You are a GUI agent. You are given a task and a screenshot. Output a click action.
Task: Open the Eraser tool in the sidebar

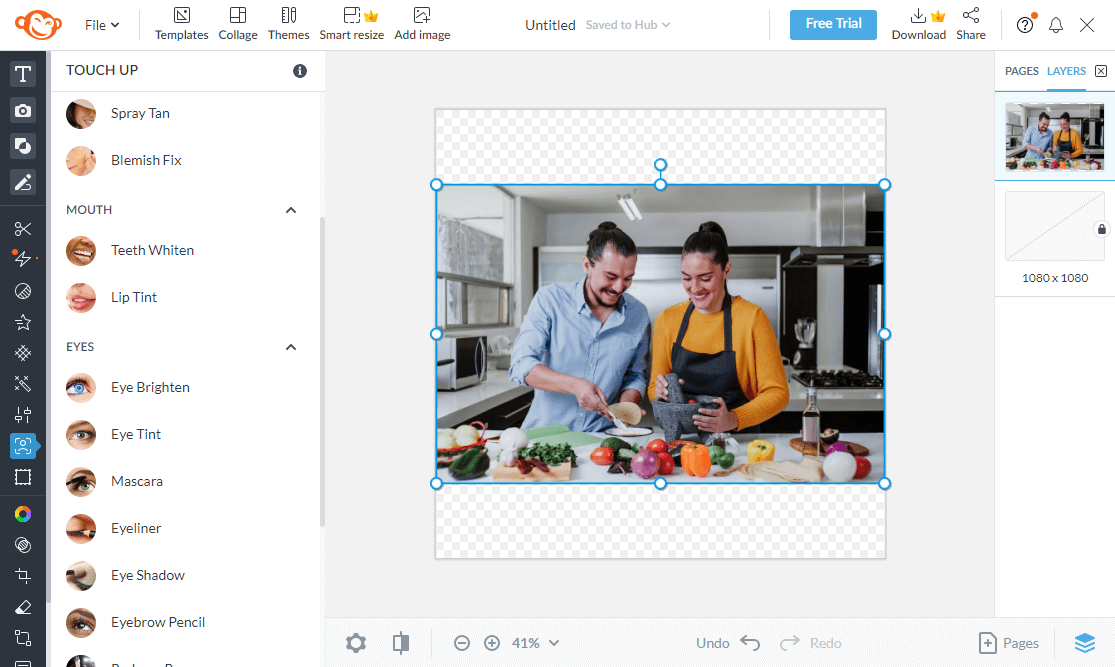pyautogui.click(x=22, y=607)
